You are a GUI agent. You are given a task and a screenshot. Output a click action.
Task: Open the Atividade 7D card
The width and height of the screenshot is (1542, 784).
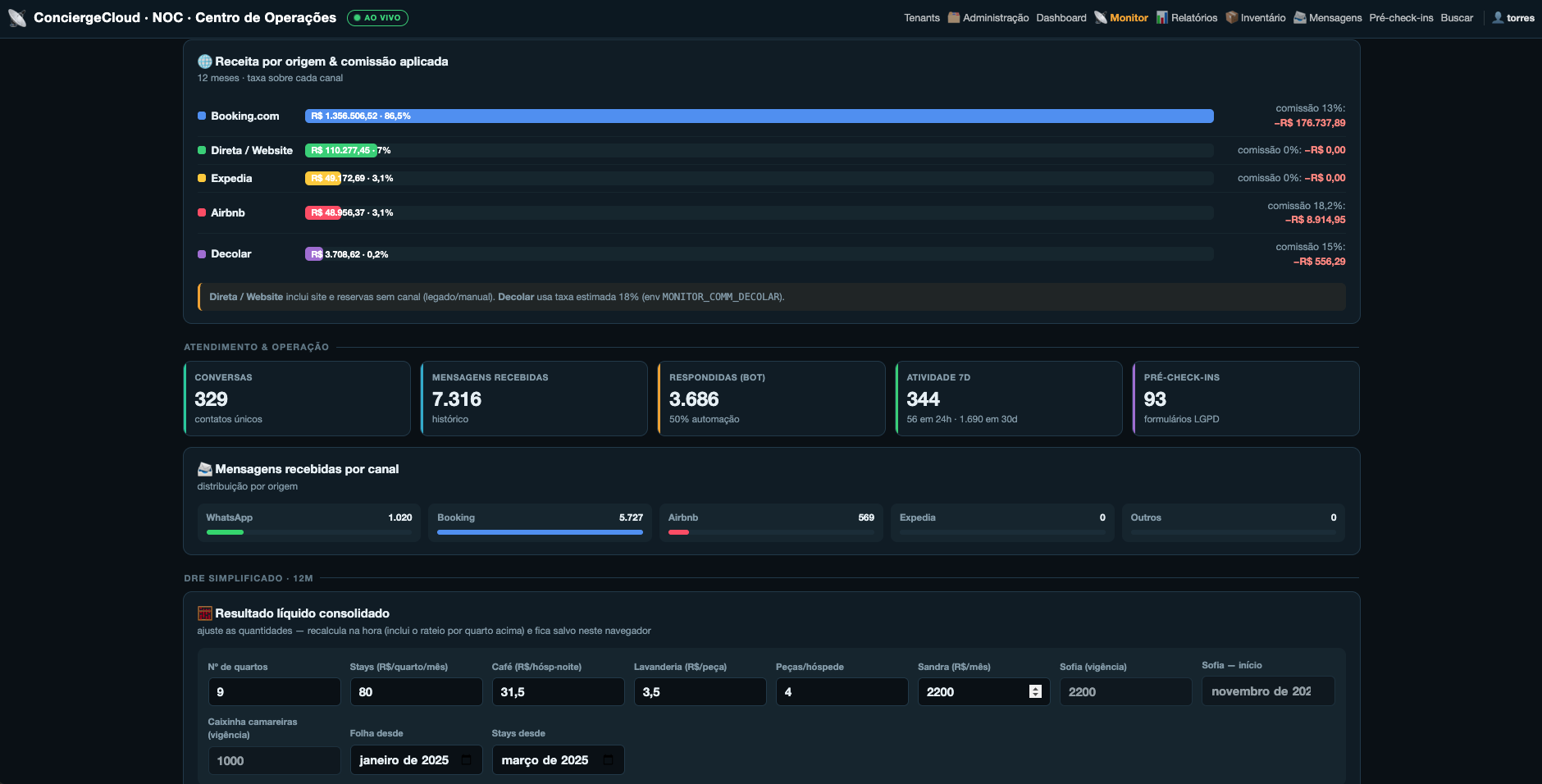[x=1009, y=399]
